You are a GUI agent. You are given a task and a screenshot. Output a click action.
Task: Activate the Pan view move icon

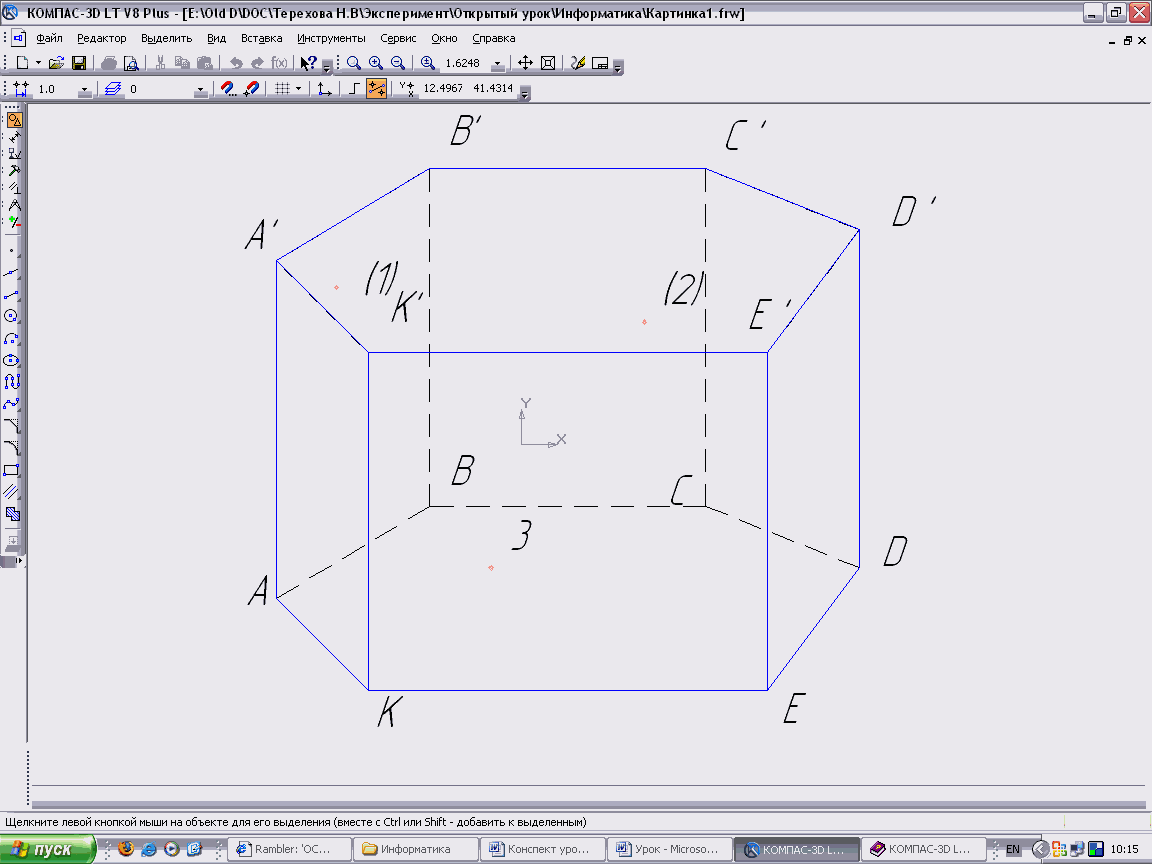coord(525,63)
